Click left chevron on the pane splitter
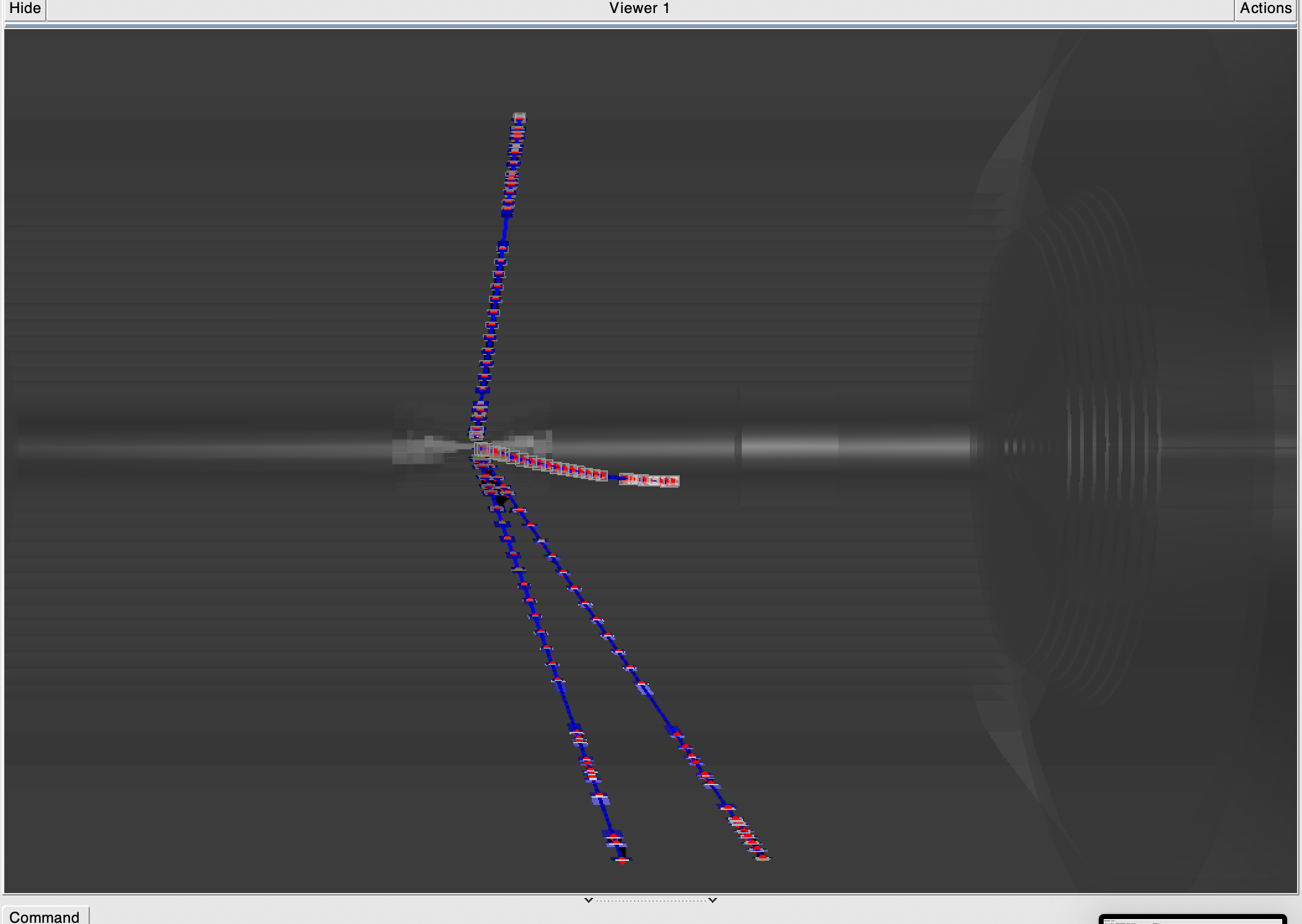Viewport: 1302px width, 924px height. (x=589, y=900)
